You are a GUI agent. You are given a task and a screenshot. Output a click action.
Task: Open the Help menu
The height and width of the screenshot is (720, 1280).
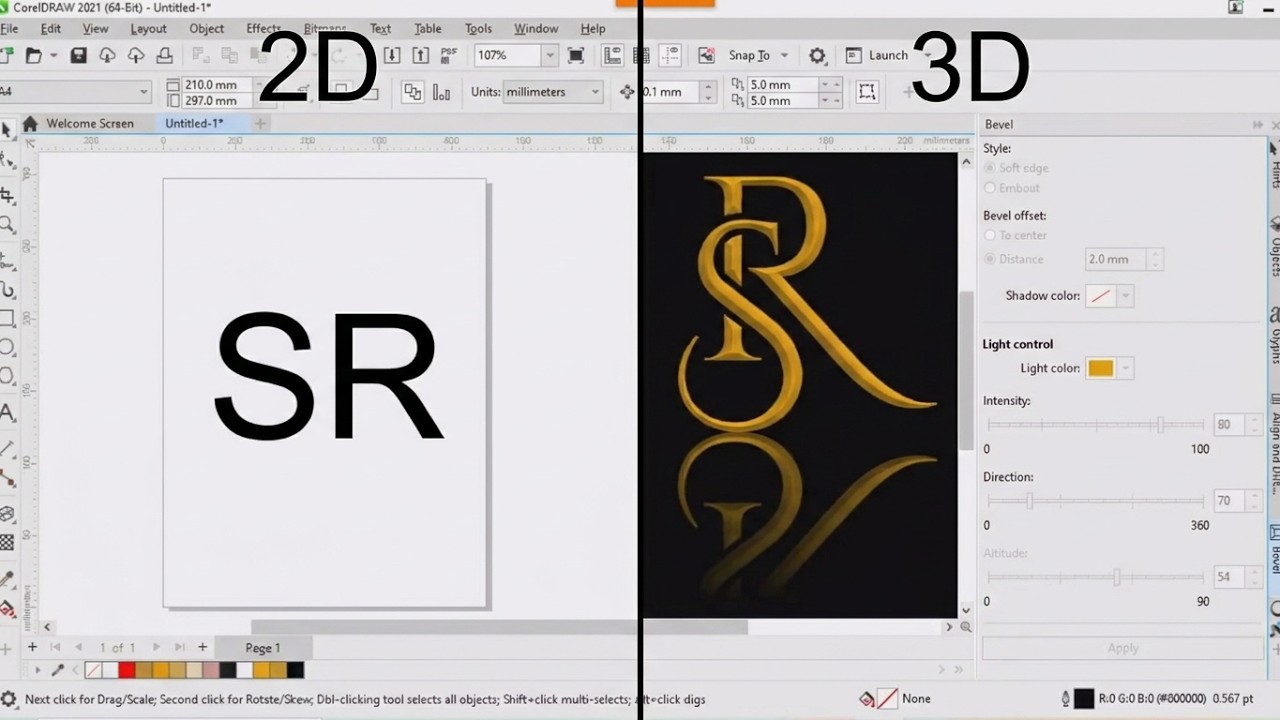click(593, 29)
